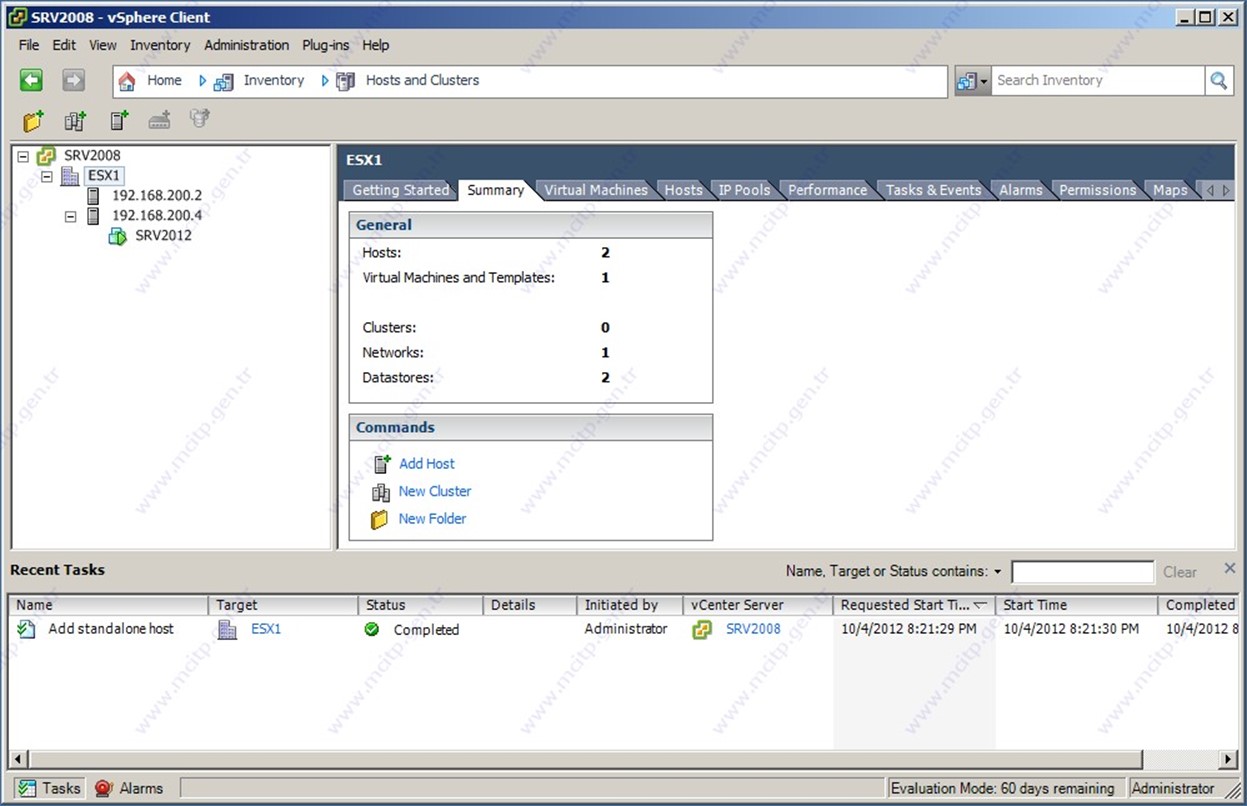
Task: Click Recent Tasks horizontal scrollbar right arrow
Action: coord(1229,759)
